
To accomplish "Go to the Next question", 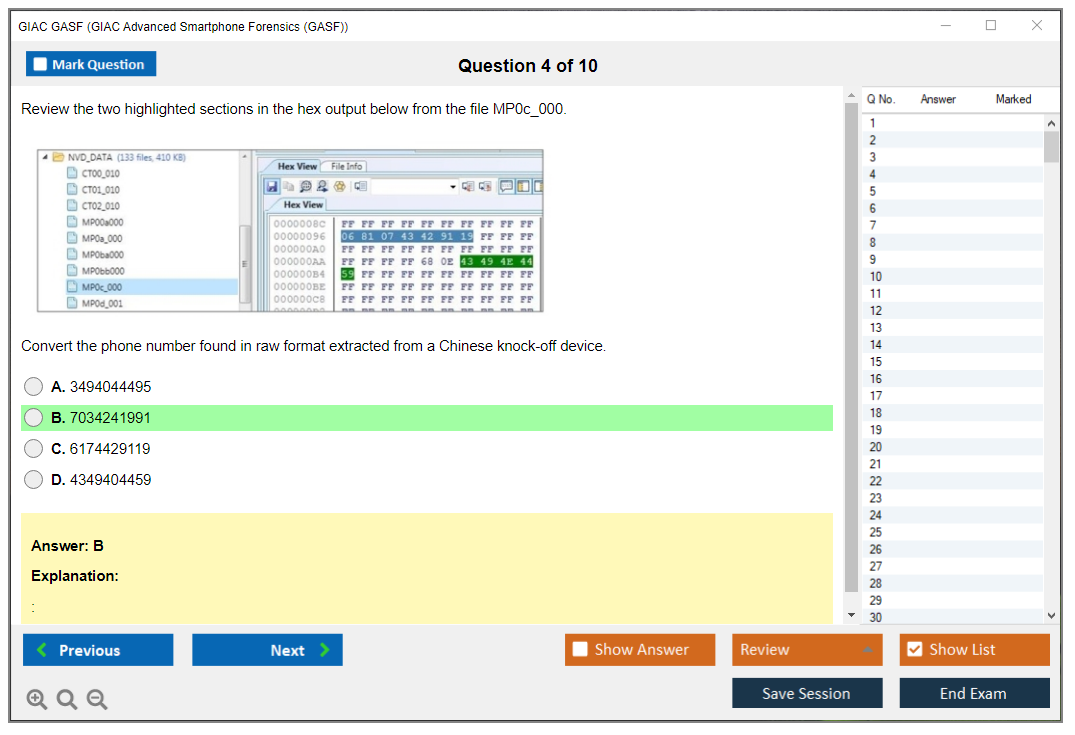I will [267, 650].
